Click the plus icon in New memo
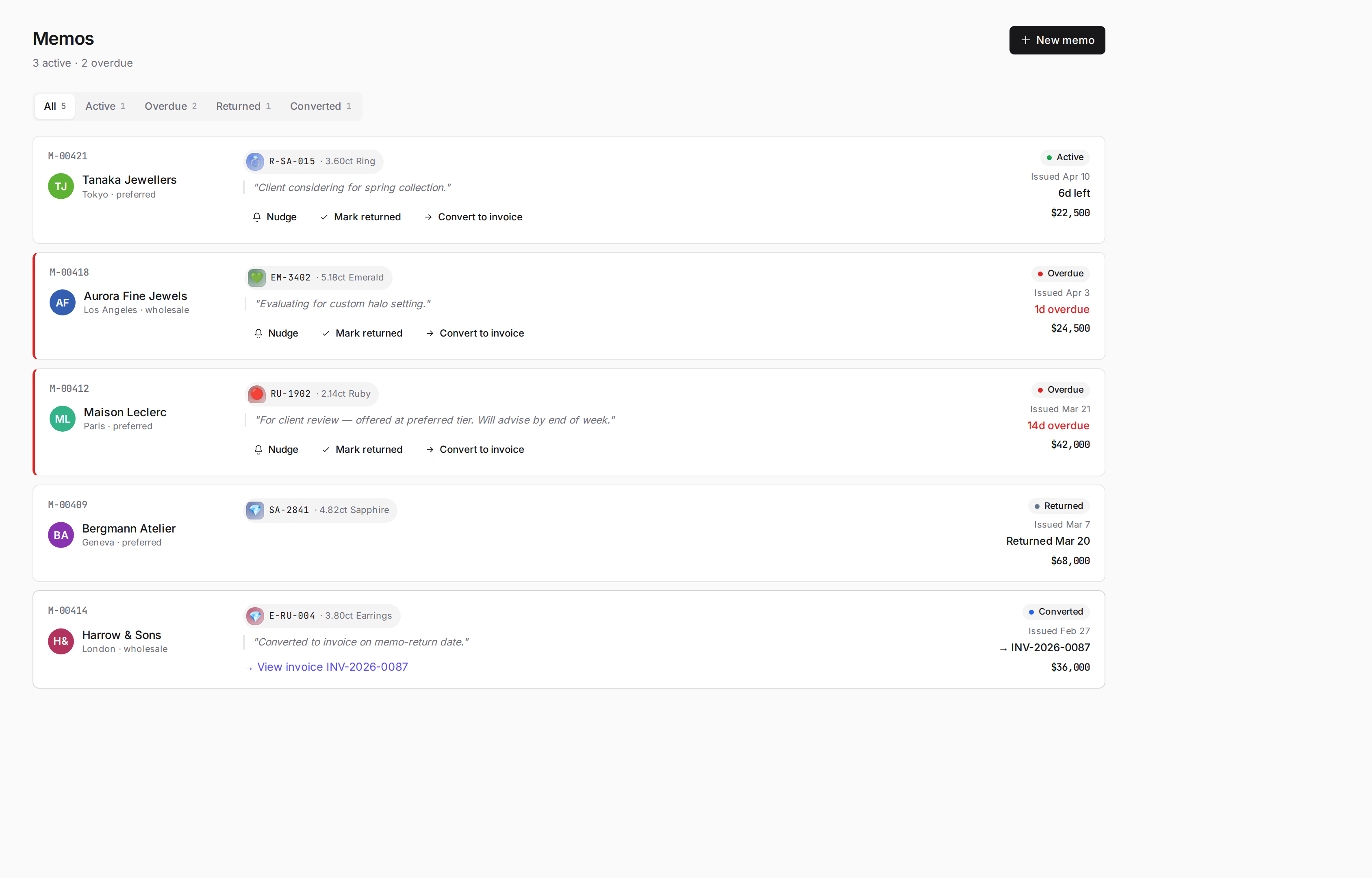This screenshot has height=878, width=1372. pos(1025,40)
